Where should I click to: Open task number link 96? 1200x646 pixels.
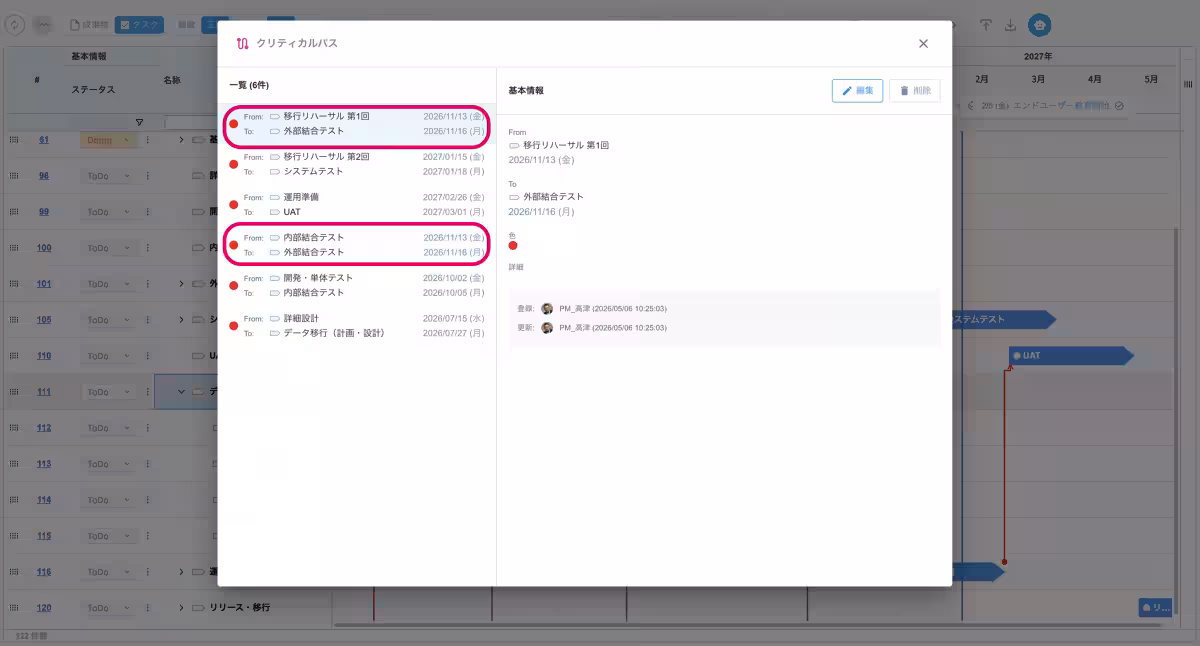point(44,176)
